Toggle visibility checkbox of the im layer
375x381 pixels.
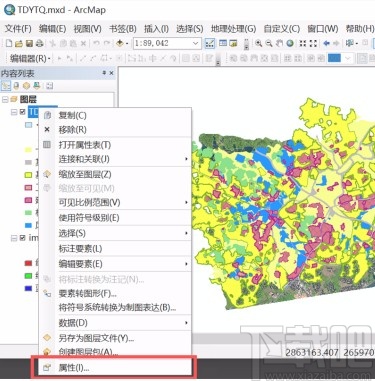[22, 238]
